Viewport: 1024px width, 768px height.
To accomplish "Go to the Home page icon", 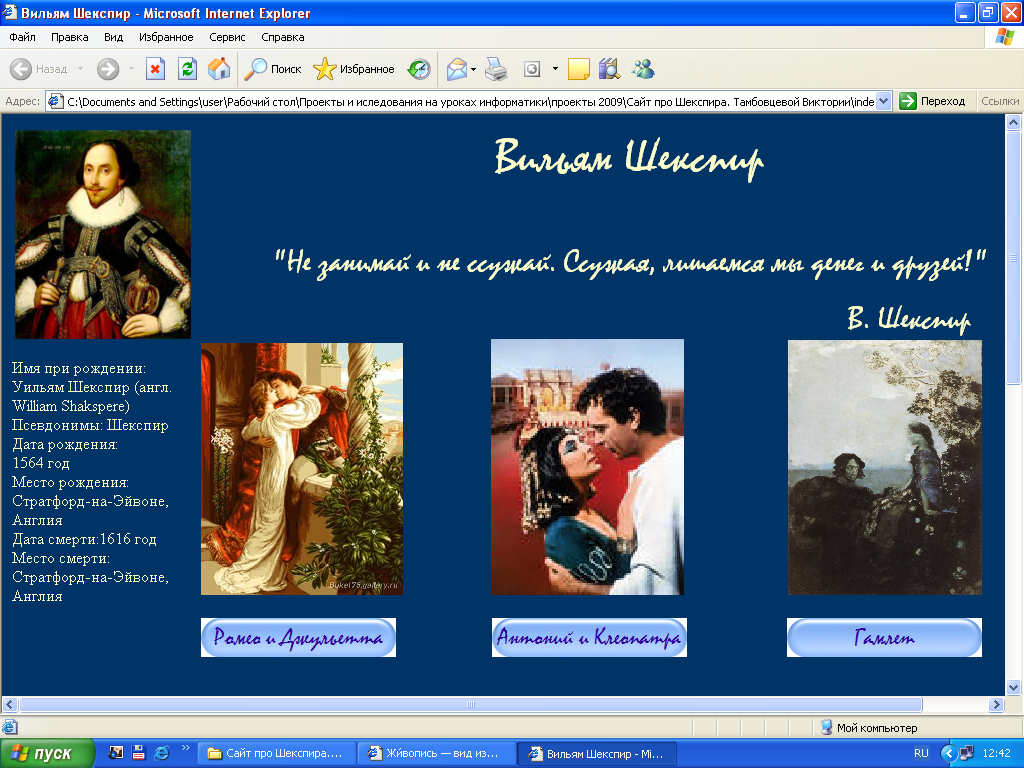I will (219, 69).
